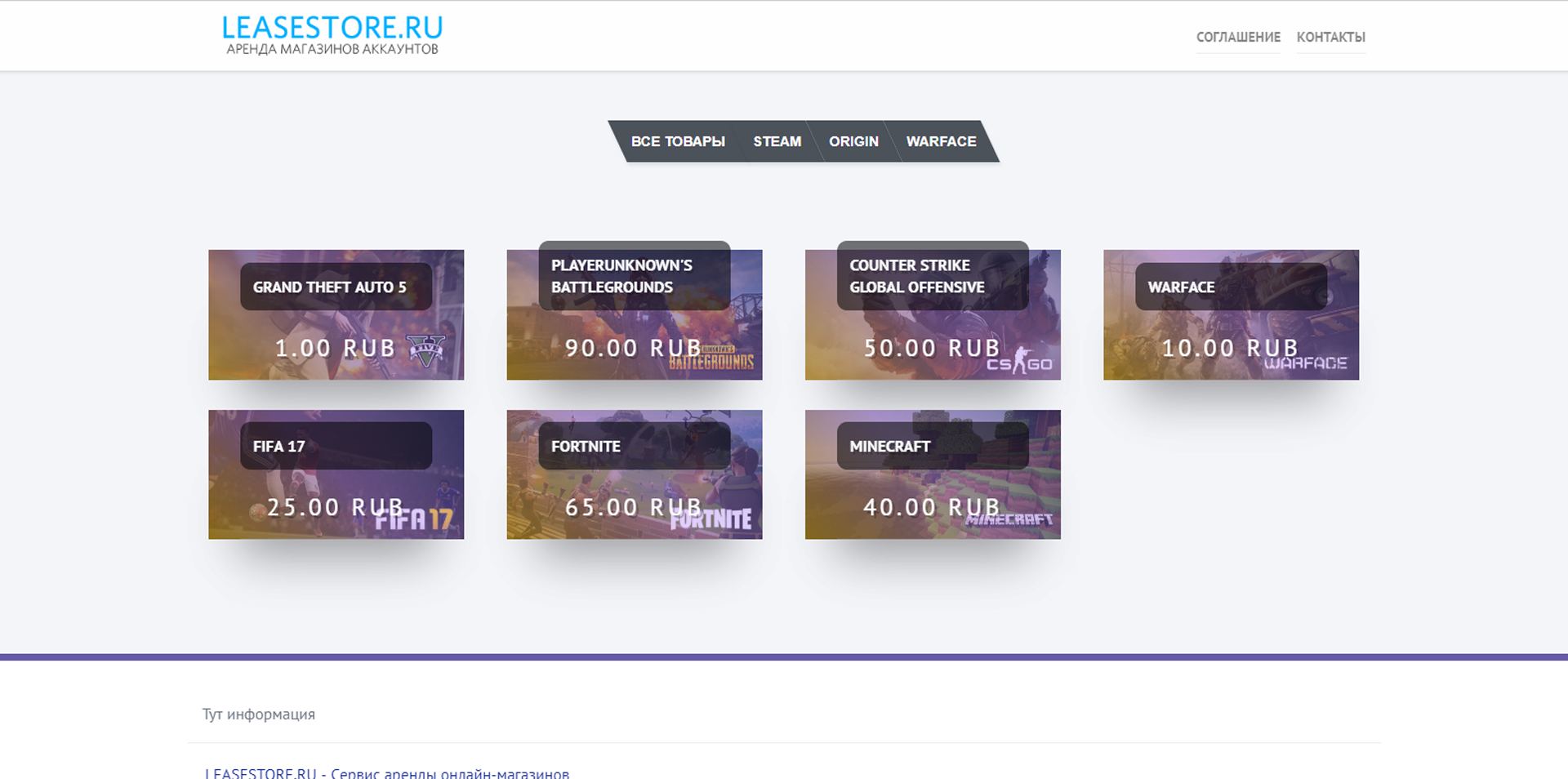Click the 25.00 RUB price
The image size is (1568, 779).
point(335,508)
